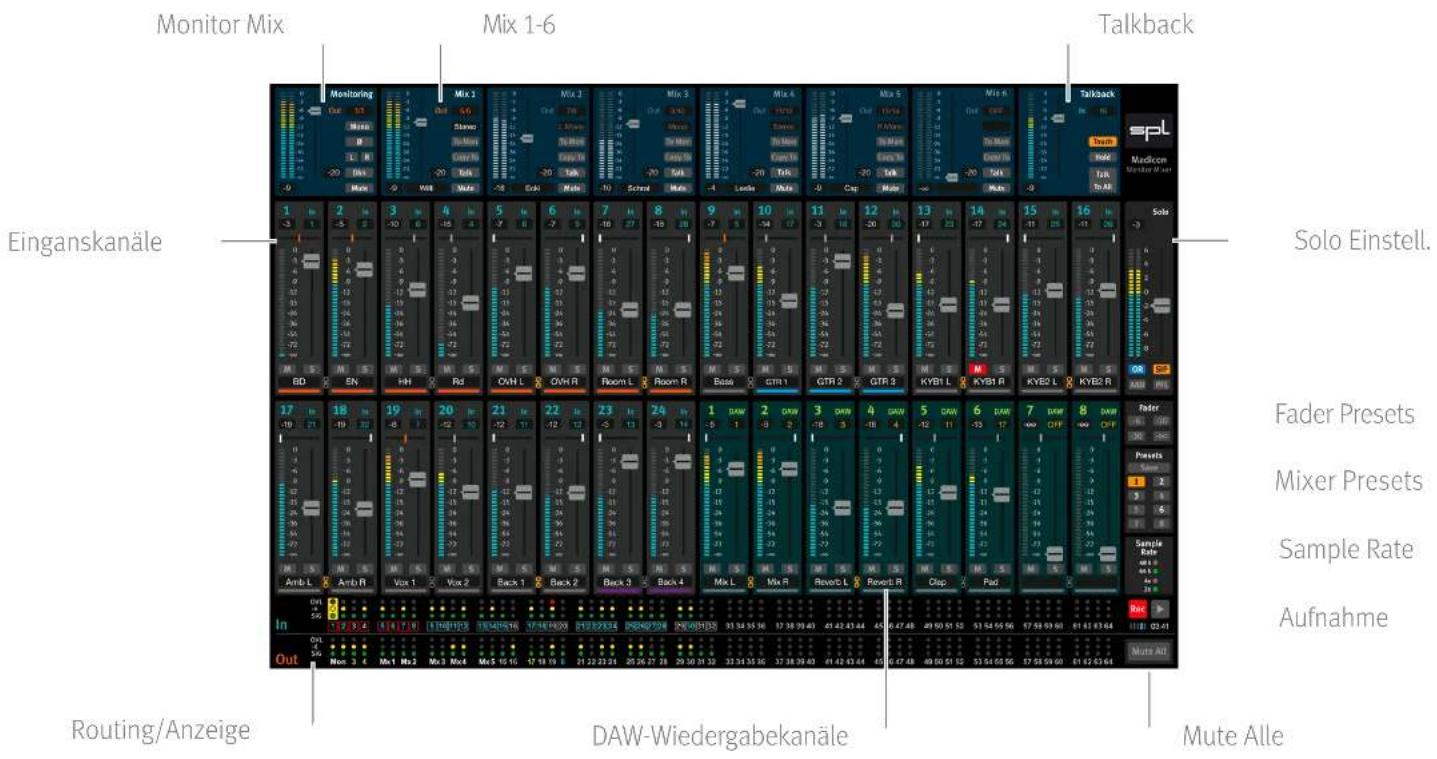Click the Monitoring level fader handle
This screenshot has width=1437, height=759.
(x=316, y=111)
